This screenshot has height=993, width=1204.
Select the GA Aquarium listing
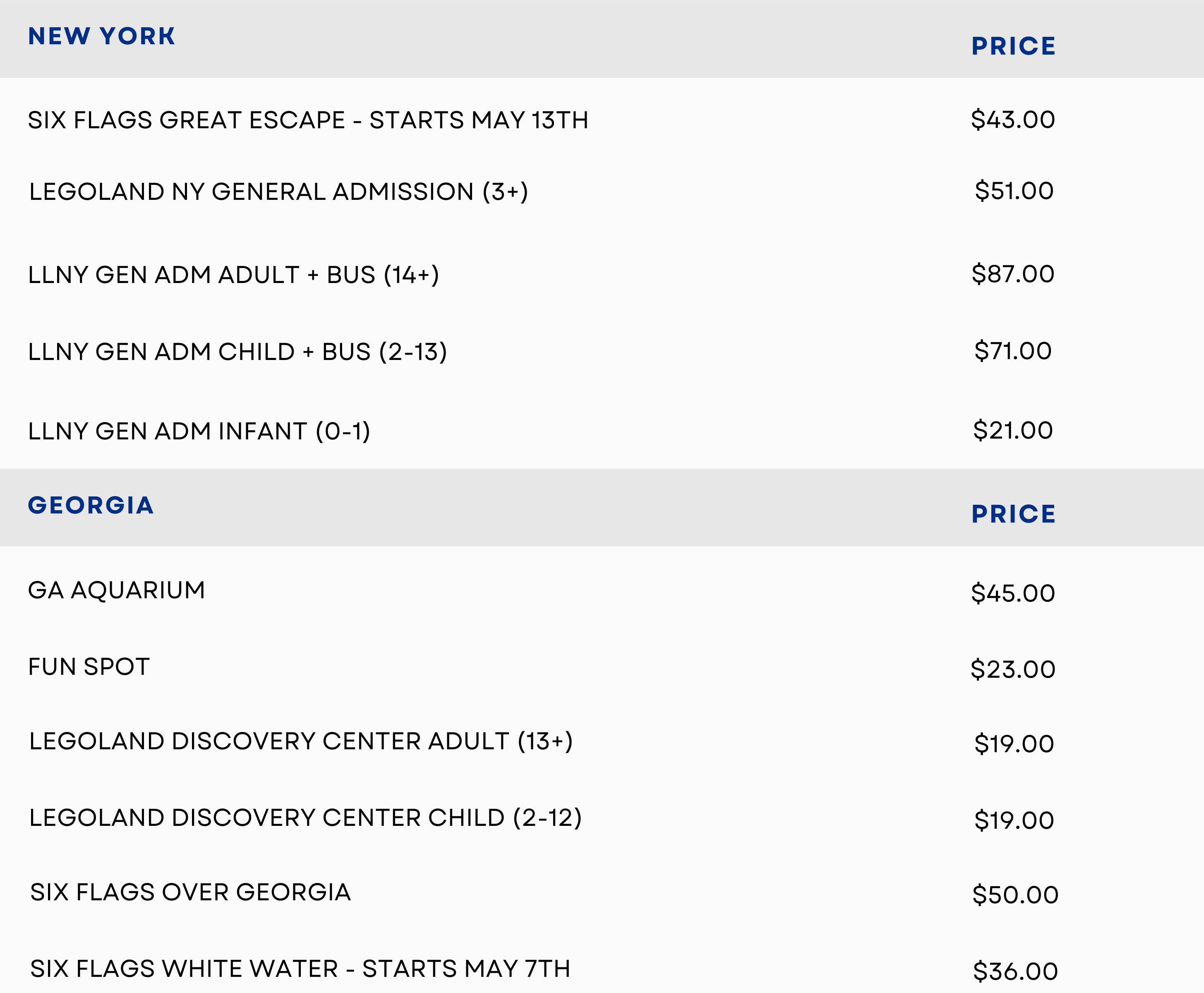point(117,590)
